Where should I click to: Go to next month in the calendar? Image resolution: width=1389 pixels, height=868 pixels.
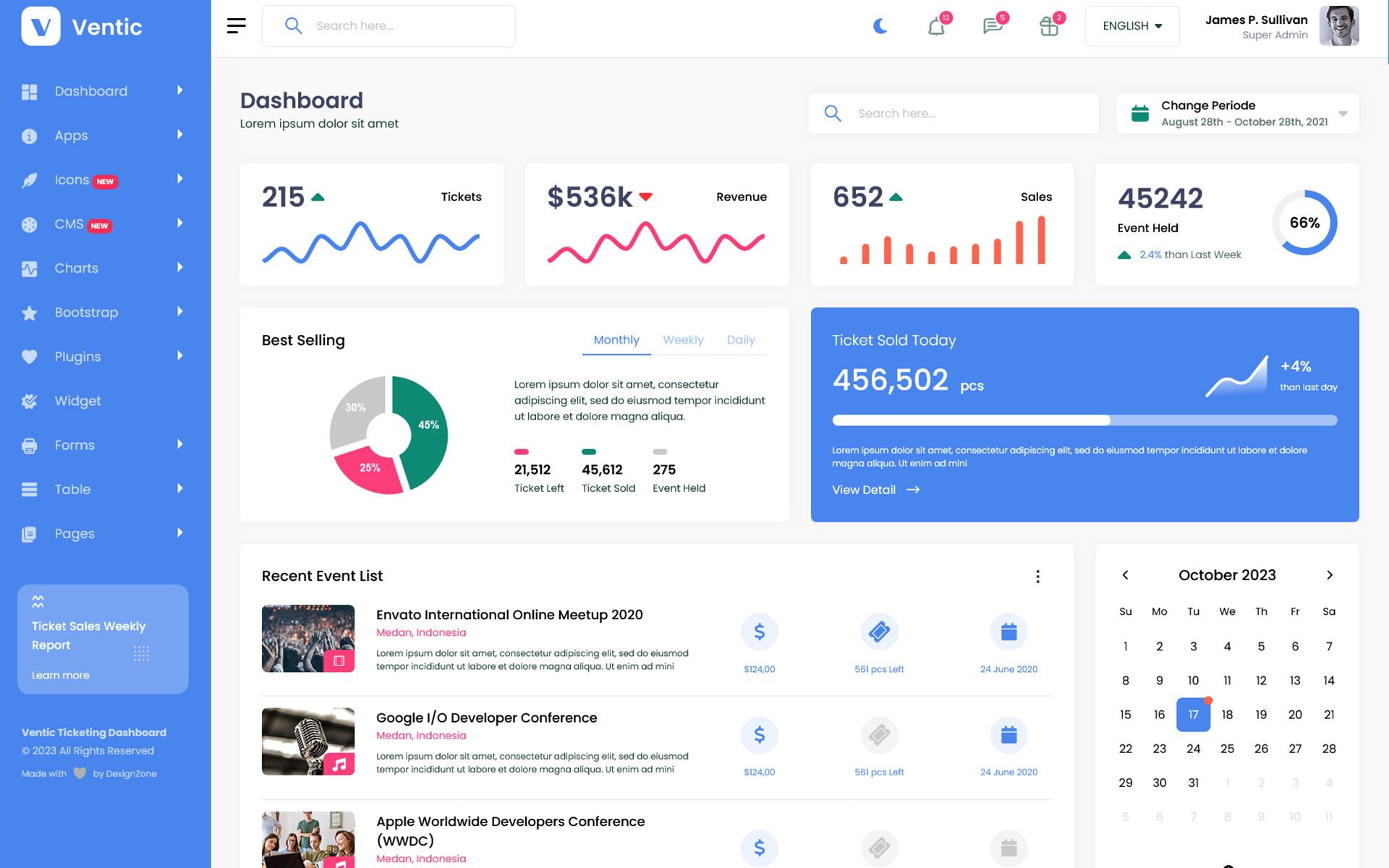(1329, 575)
